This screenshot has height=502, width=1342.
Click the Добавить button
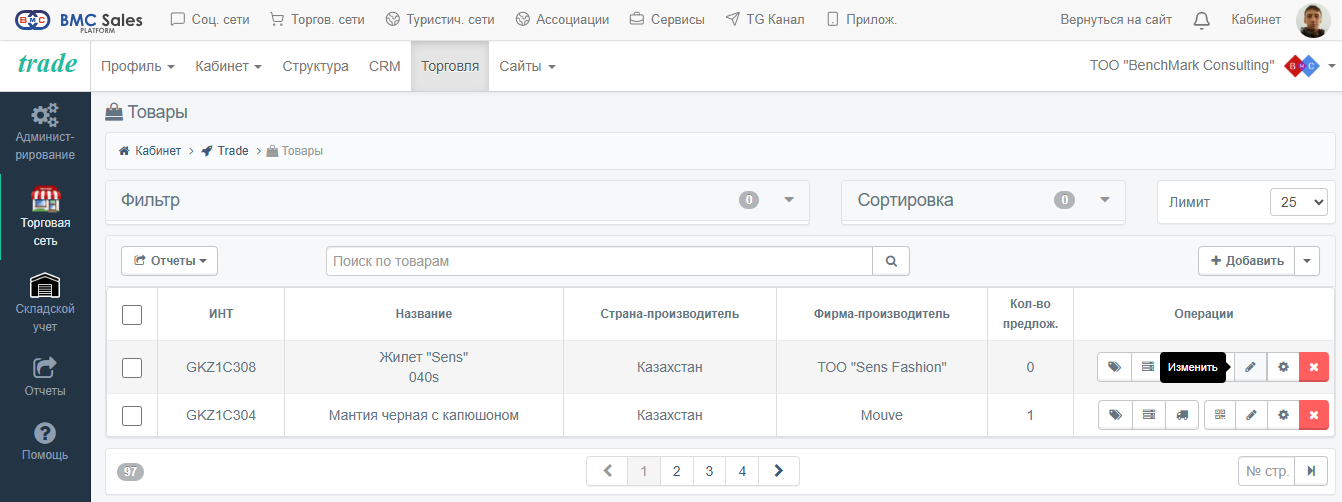pos(1246,261)
